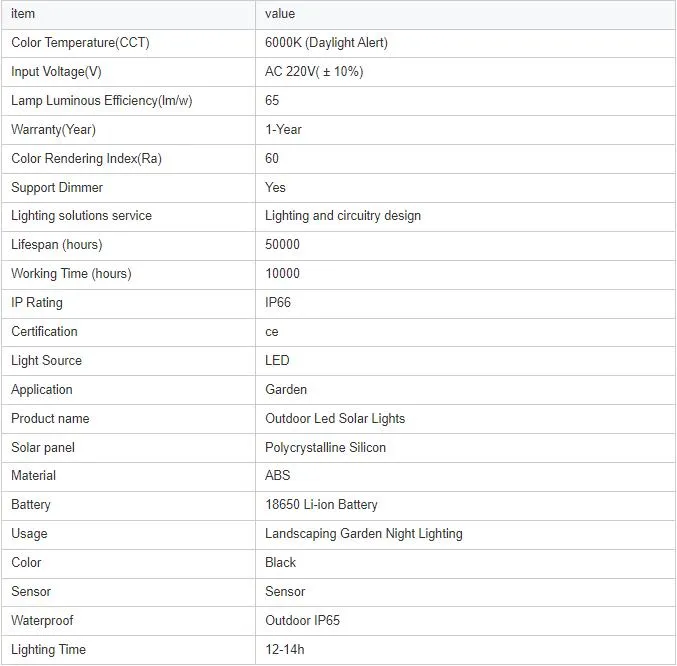Click the 'Color Rendering Index(Ra)' label

[86, 159]
